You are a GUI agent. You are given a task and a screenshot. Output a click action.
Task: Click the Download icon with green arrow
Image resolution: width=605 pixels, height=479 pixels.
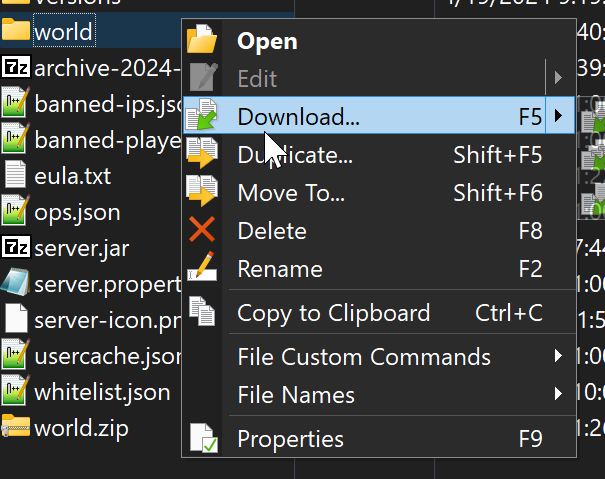tap(202, 116)
